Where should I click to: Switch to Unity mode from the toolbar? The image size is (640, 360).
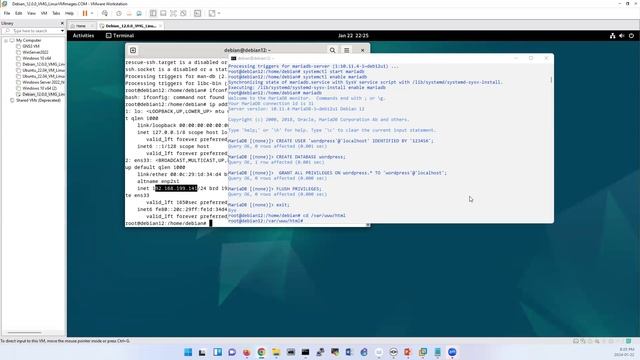[184, 13]
